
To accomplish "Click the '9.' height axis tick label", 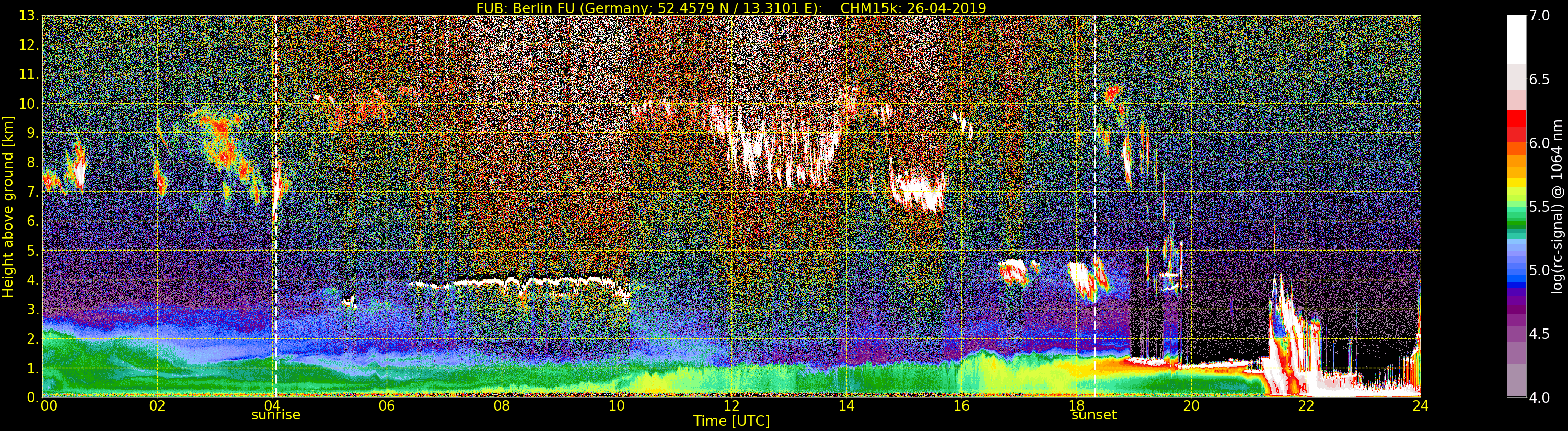I will click(32, 133).
